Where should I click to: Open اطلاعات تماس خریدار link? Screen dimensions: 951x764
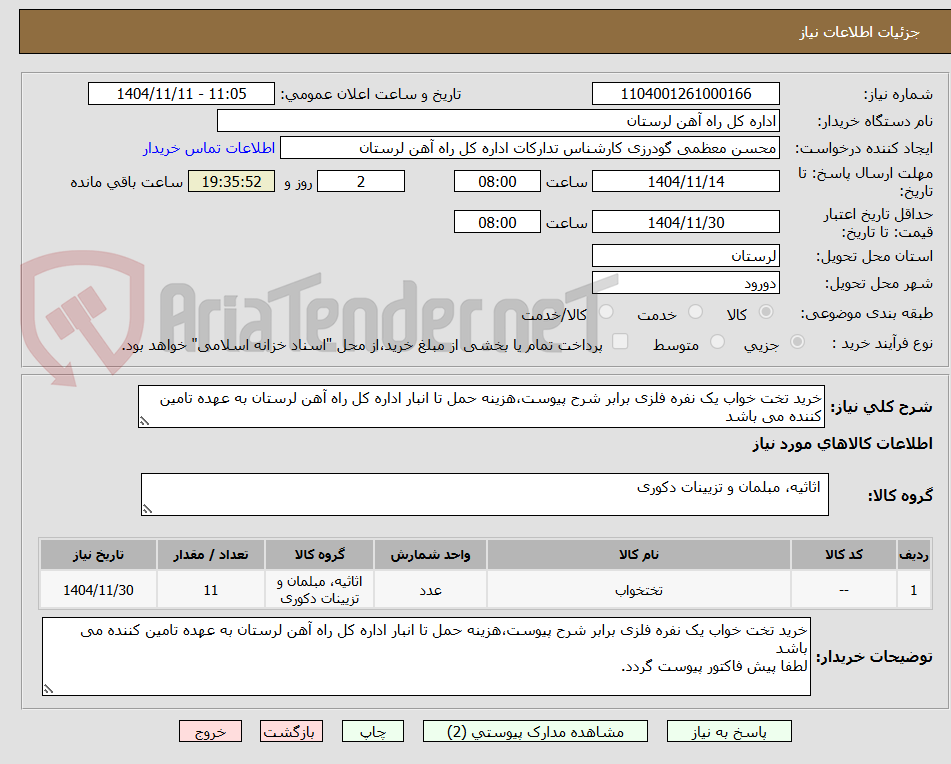point(209,149)
